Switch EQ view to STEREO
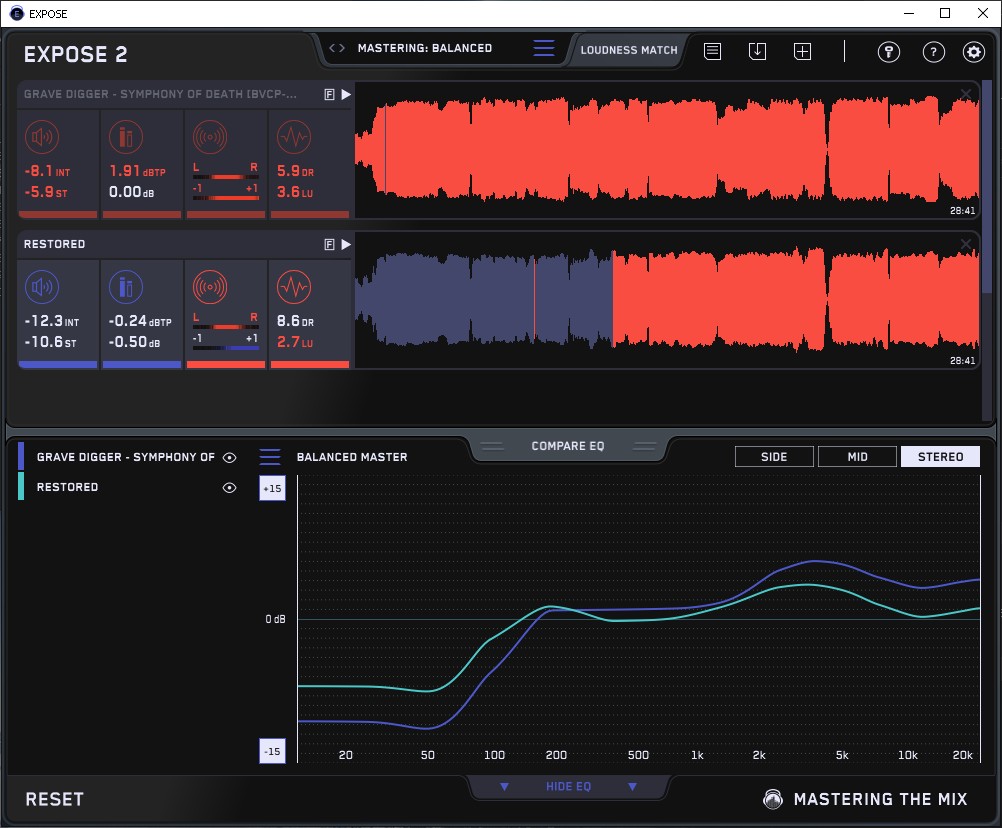Image resolution: width=1002 pixels, height=828 pixels. (940, 457)
